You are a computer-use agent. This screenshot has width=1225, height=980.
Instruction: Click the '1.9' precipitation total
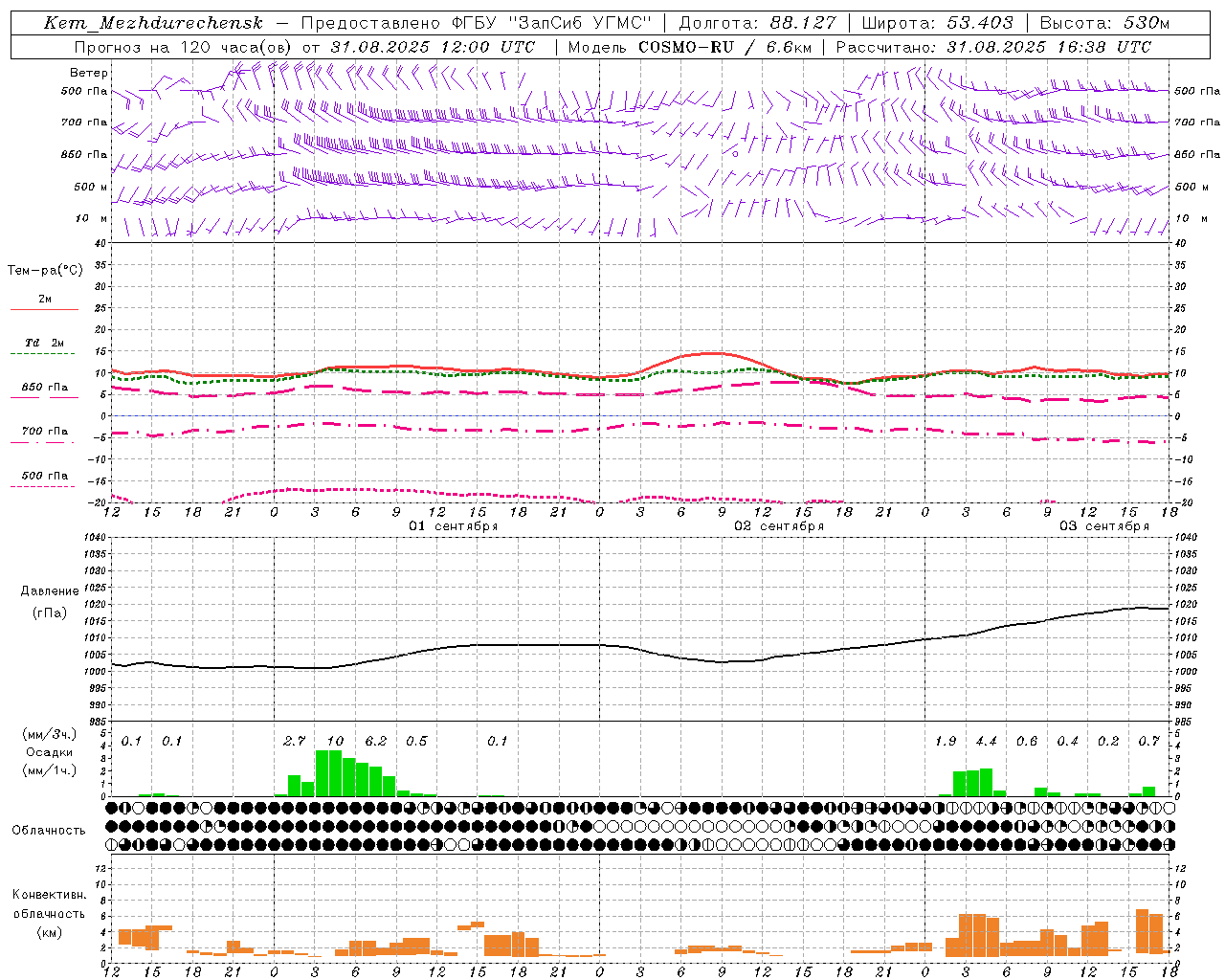pos(946,742)
